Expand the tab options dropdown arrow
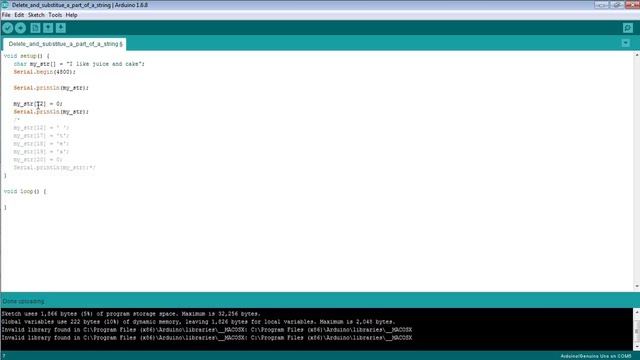 tap(625, 43)
